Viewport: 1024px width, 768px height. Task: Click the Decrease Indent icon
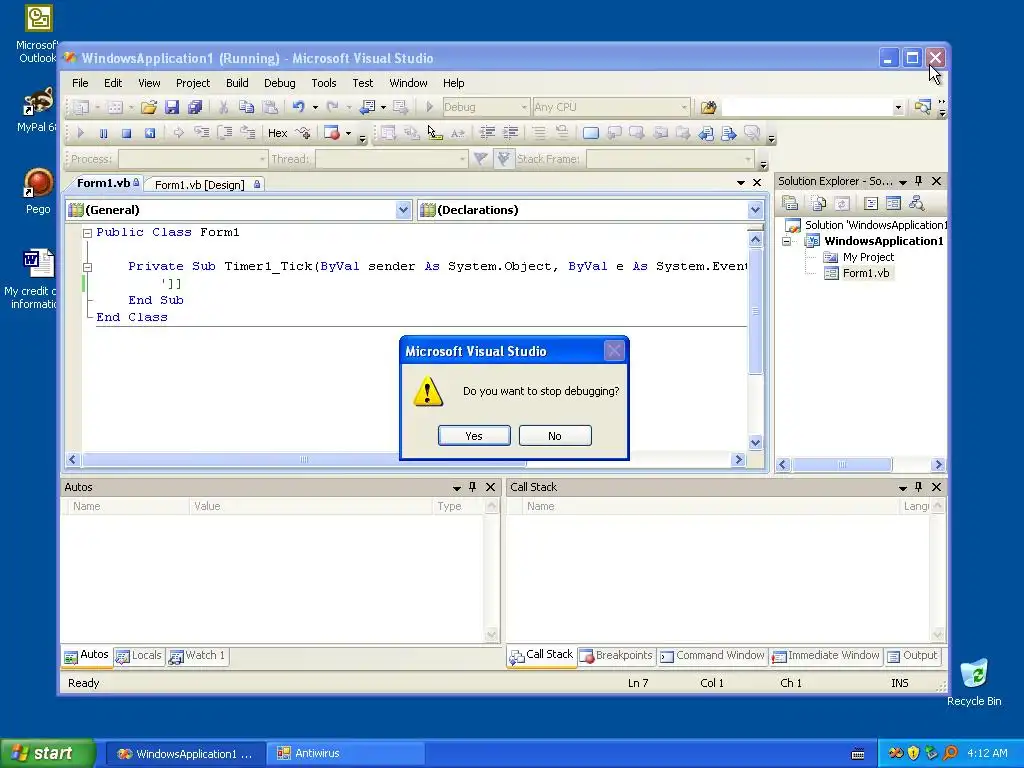(x=487, y=133)
